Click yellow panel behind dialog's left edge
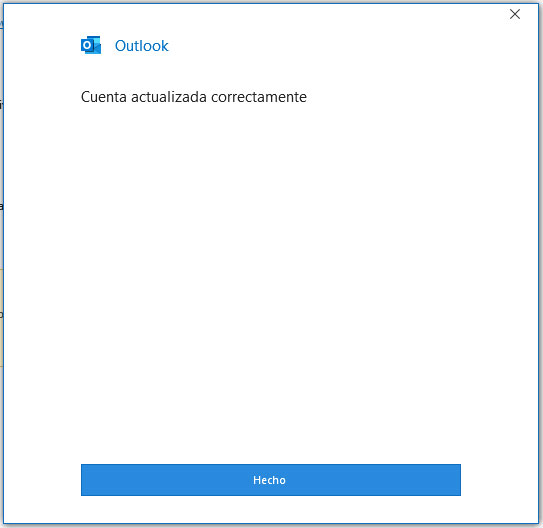 1,317
